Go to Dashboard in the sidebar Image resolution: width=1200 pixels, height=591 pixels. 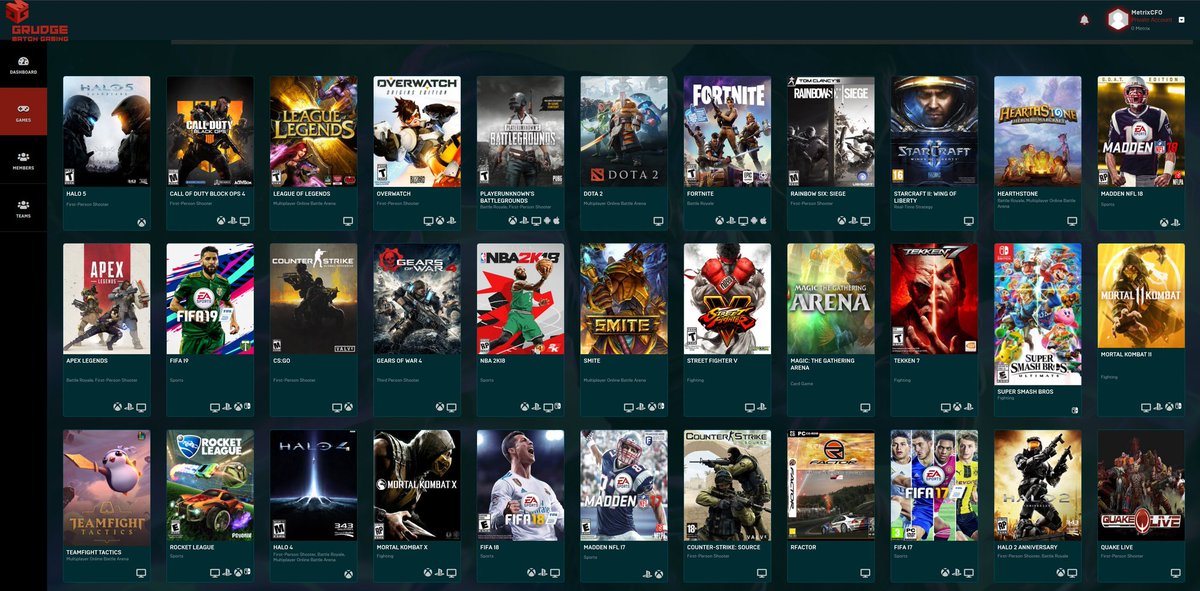click(23, 65)
